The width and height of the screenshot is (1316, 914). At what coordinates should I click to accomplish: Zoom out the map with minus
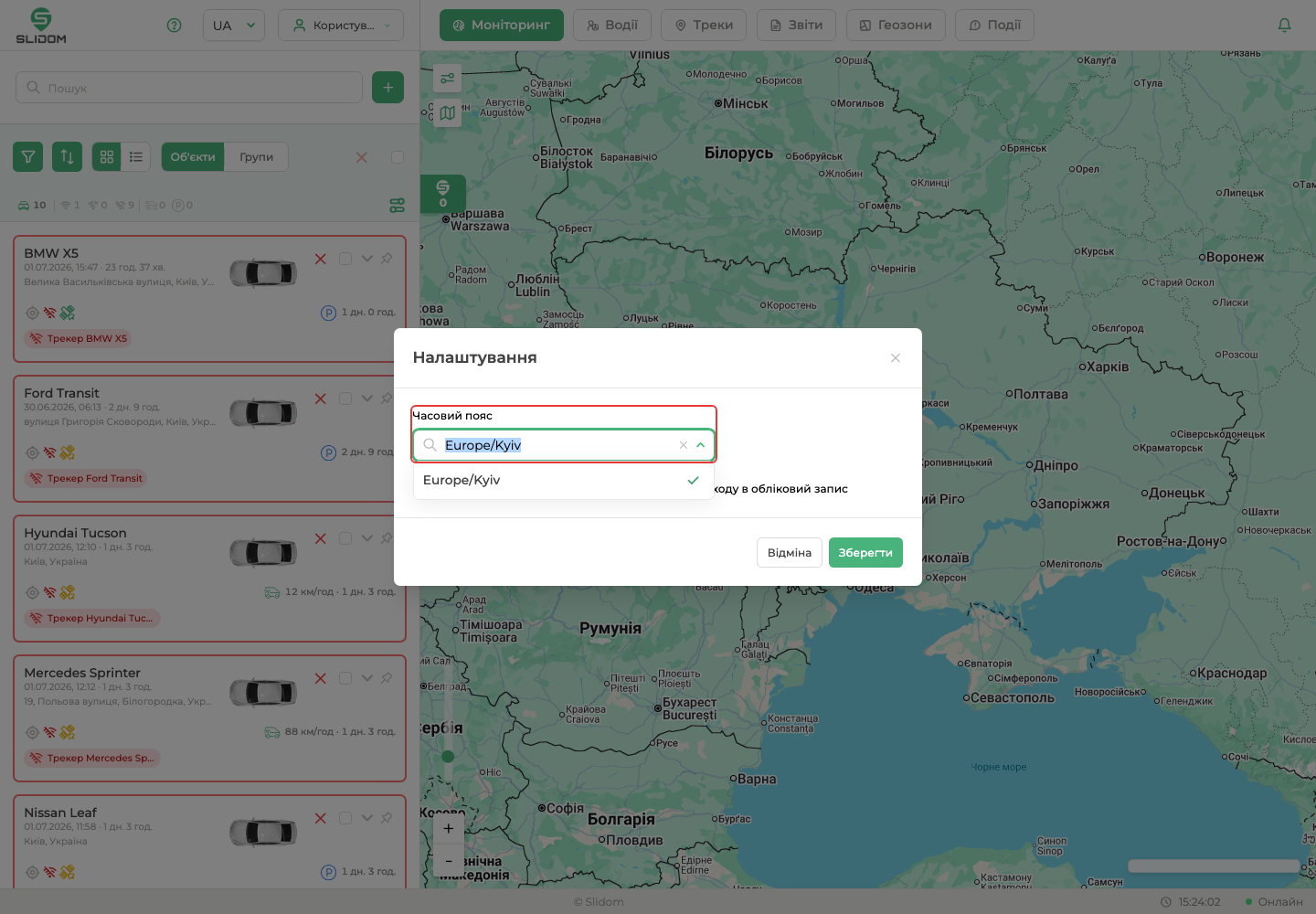click(x=448, y=861)
